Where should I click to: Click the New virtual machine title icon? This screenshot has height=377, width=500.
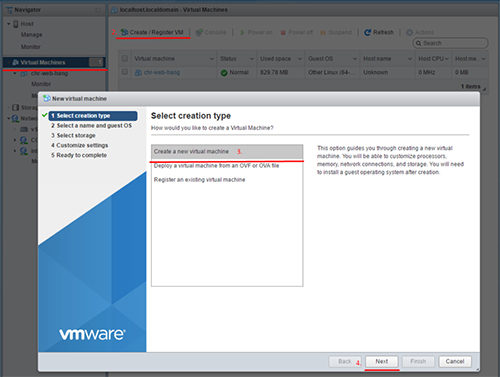coord(47,98)
